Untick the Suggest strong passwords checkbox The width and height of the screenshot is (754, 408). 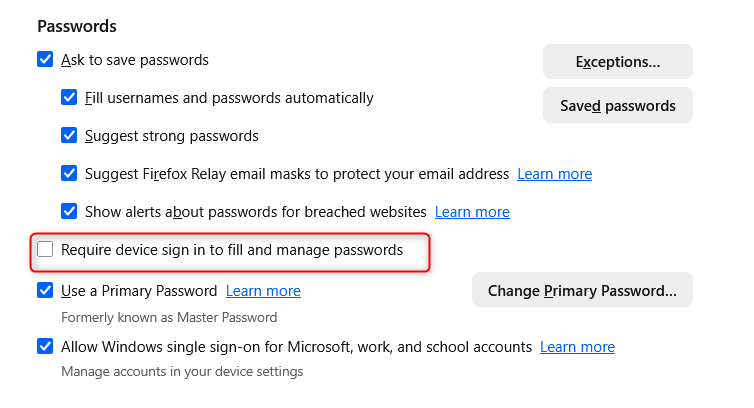coord(69,136)
